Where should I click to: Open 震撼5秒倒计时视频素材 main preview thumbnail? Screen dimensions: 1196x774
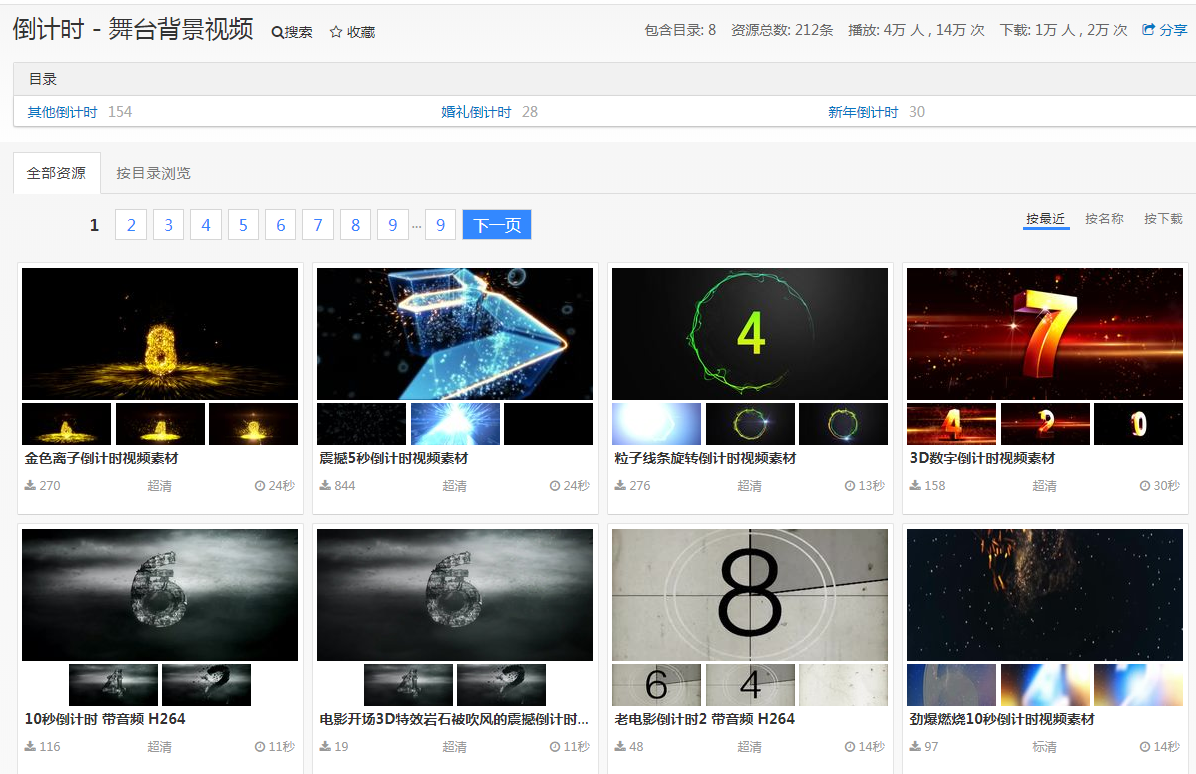(455, 333)
